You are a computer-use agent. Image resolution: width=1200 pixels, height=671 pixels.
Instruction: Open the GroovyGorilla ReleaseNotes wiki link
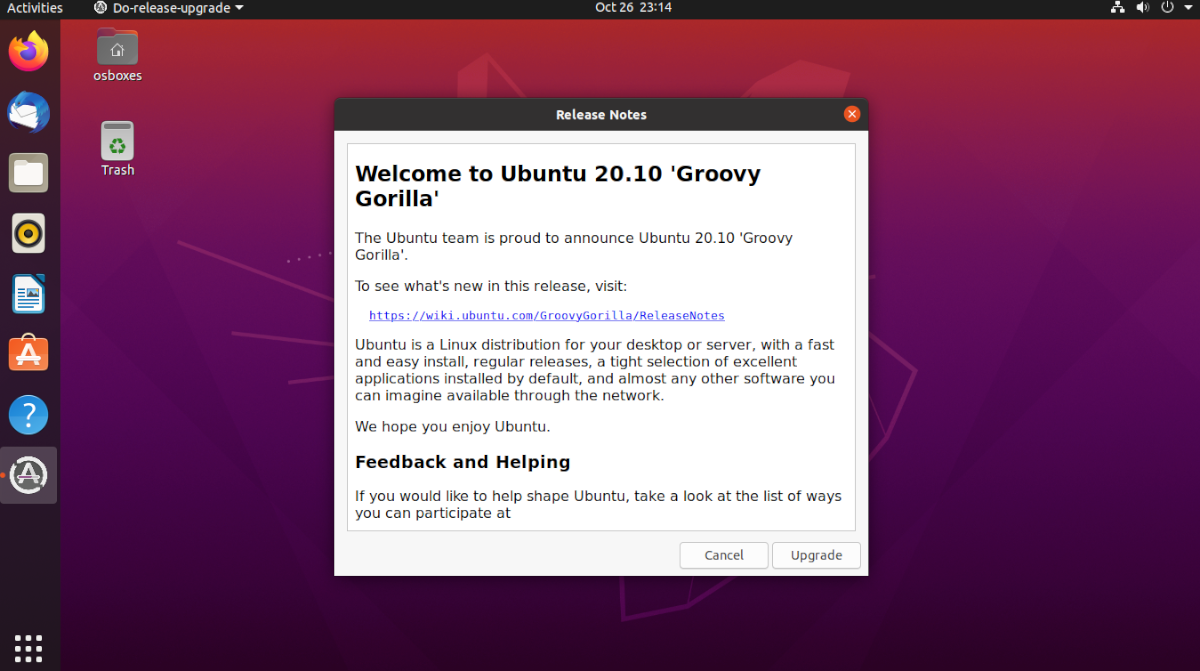click(x=547, y=315)
